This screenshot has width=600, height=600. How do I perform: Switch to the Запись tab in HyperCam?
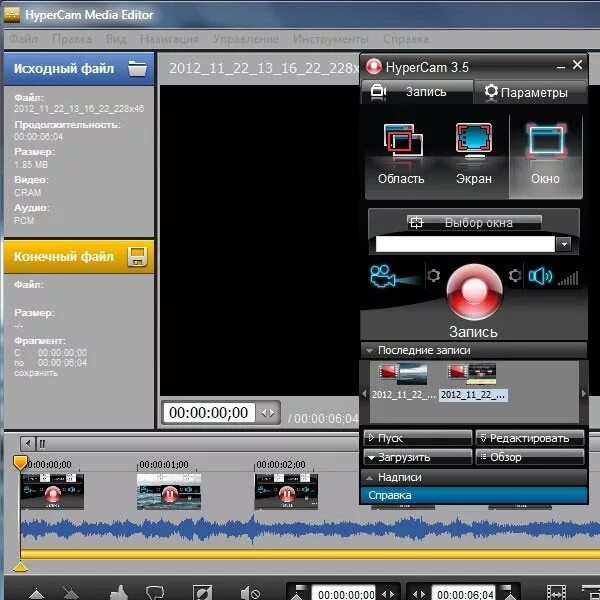click(417, 92)
